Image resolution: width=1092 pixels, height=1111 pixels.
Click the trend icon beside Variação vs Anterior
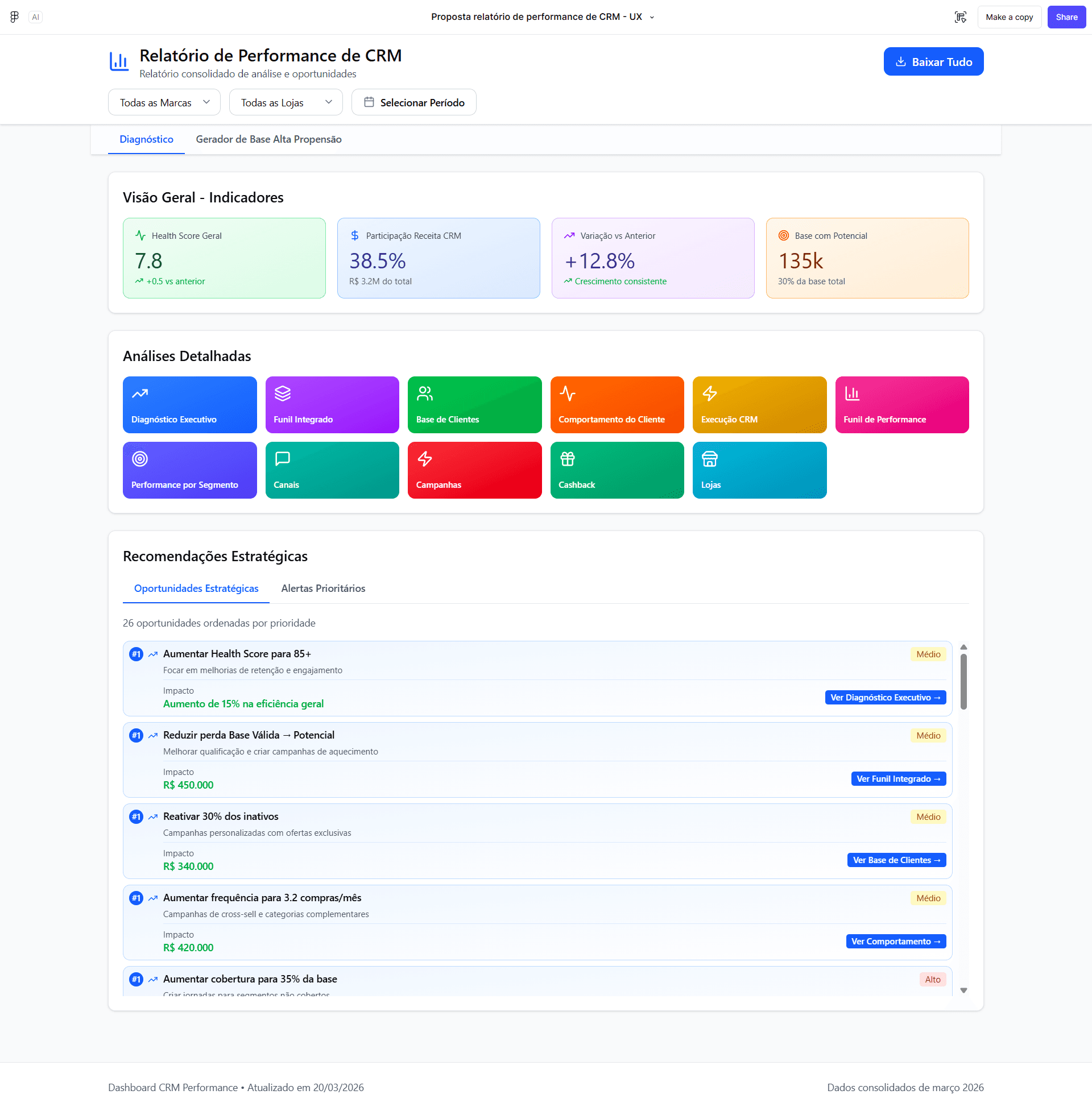click(x=569, y=235)
